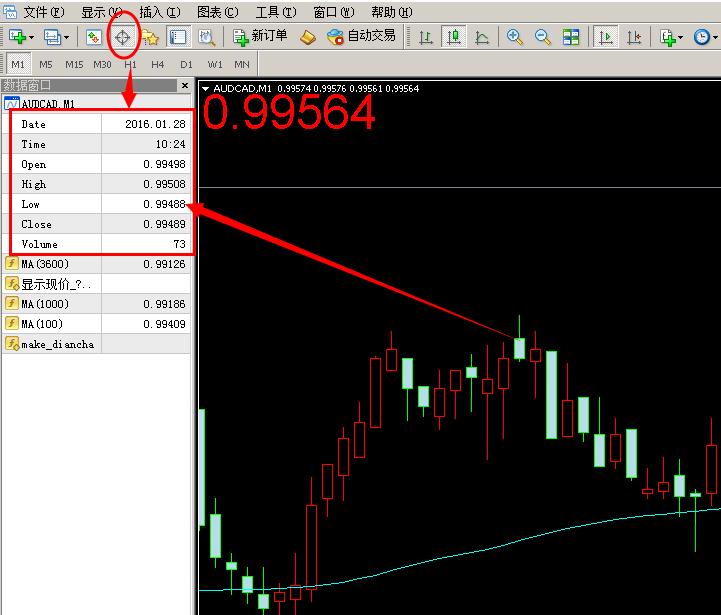Click the 新订单 (New Order) button
The image size is (721, 615).
260,37
